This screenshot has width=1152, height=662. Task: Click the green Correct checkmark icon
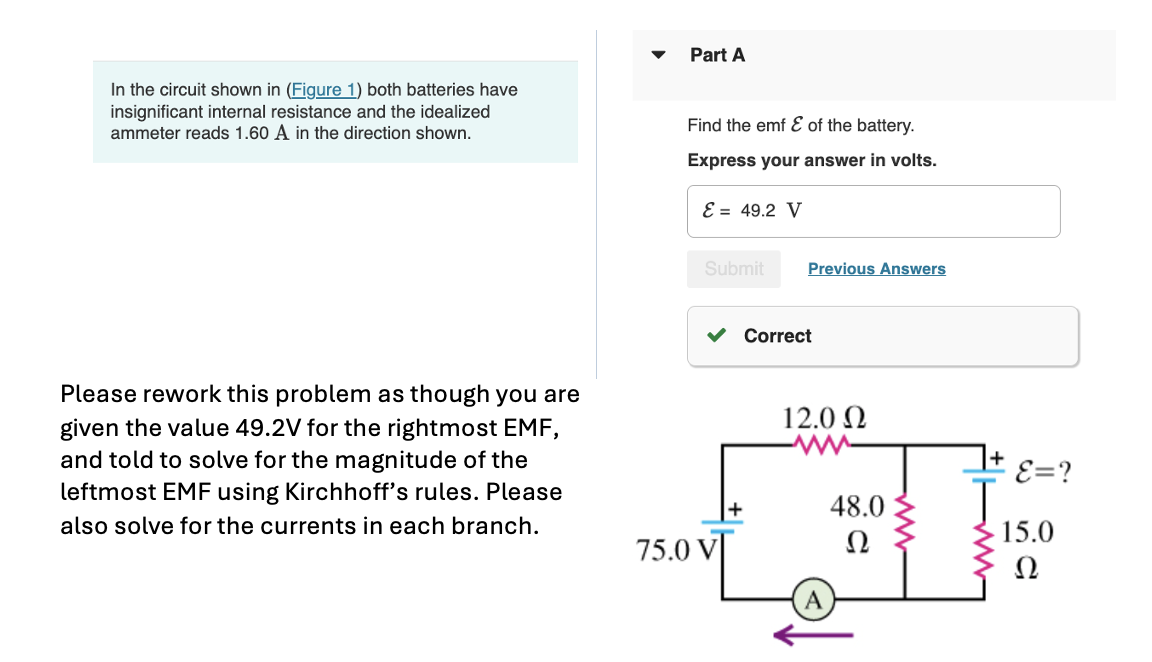[x=714, y=336]
